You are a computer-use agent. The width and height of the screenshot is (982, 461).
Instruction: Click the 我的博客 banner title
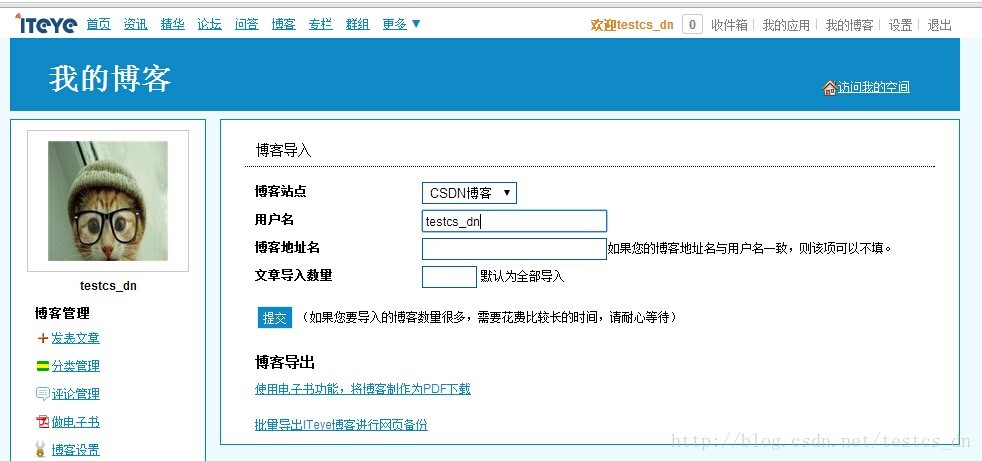point(110,80)
